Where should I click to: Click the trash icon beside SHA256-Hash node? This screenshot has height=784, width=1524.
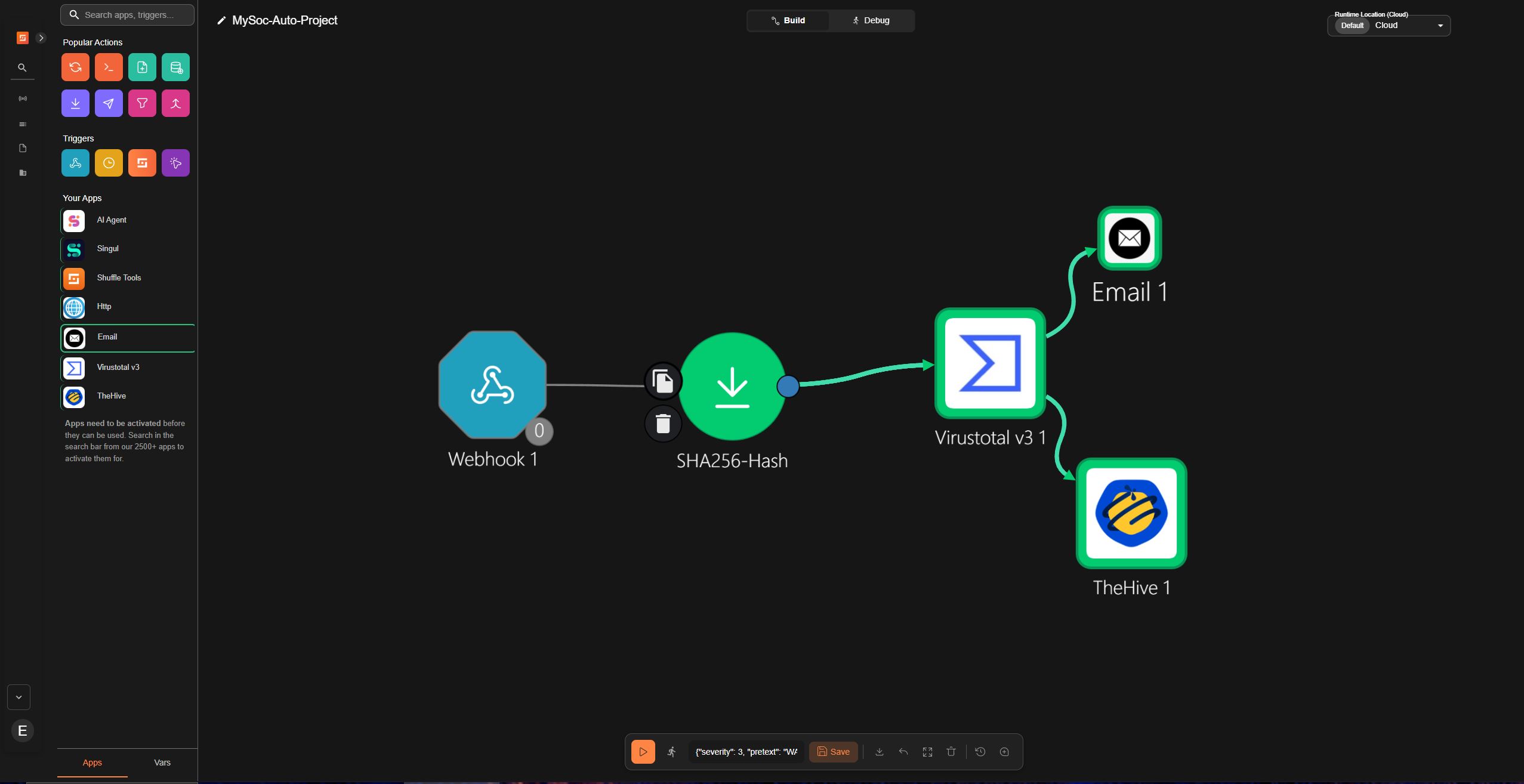663,424
